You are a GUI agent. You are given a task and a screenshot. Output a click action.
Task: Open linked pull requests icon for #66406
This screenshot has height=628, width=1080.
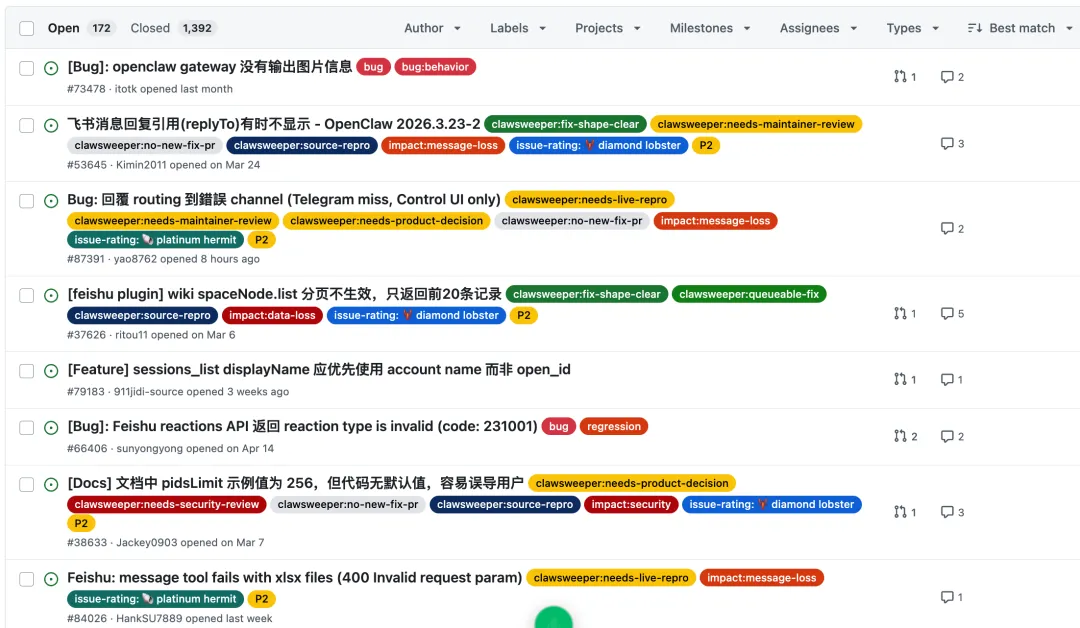click(900, 436)
